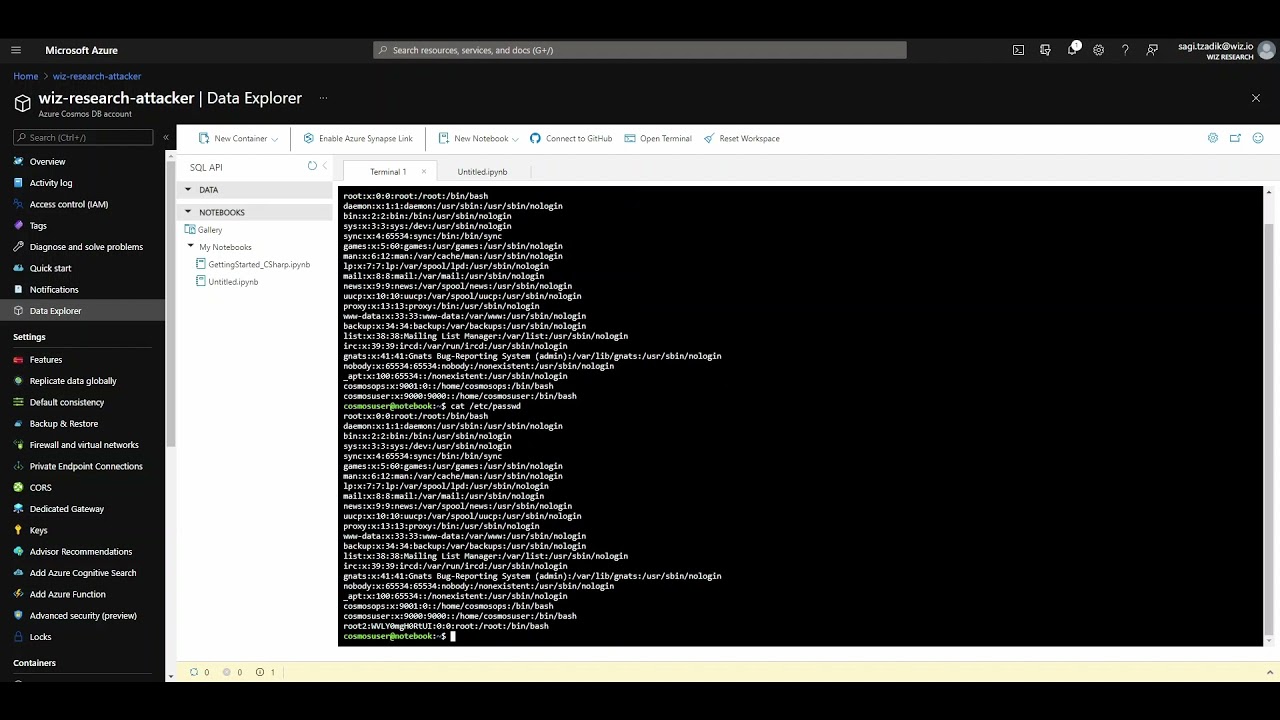The image size is (1280, 720).
Task: Click the Cosmos DB account resource icon
Action: pos(22,103)
